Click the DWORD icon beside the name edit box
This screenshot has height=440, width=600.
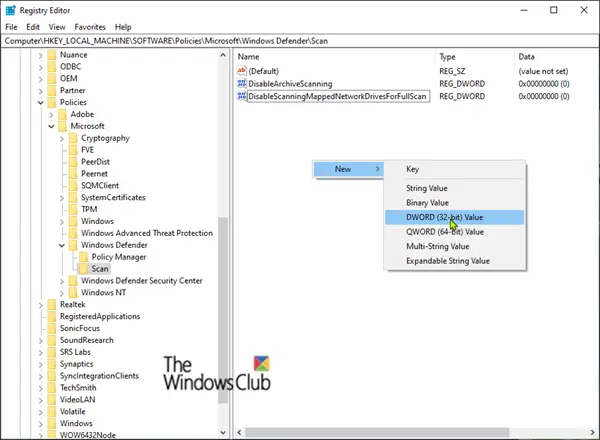pos(241,96)
